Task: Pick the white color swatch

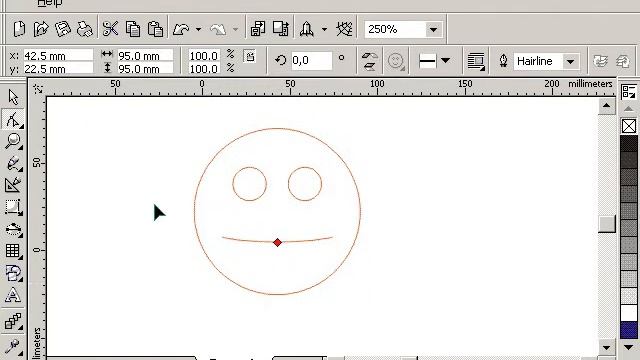Action: (x=629, y=312)
